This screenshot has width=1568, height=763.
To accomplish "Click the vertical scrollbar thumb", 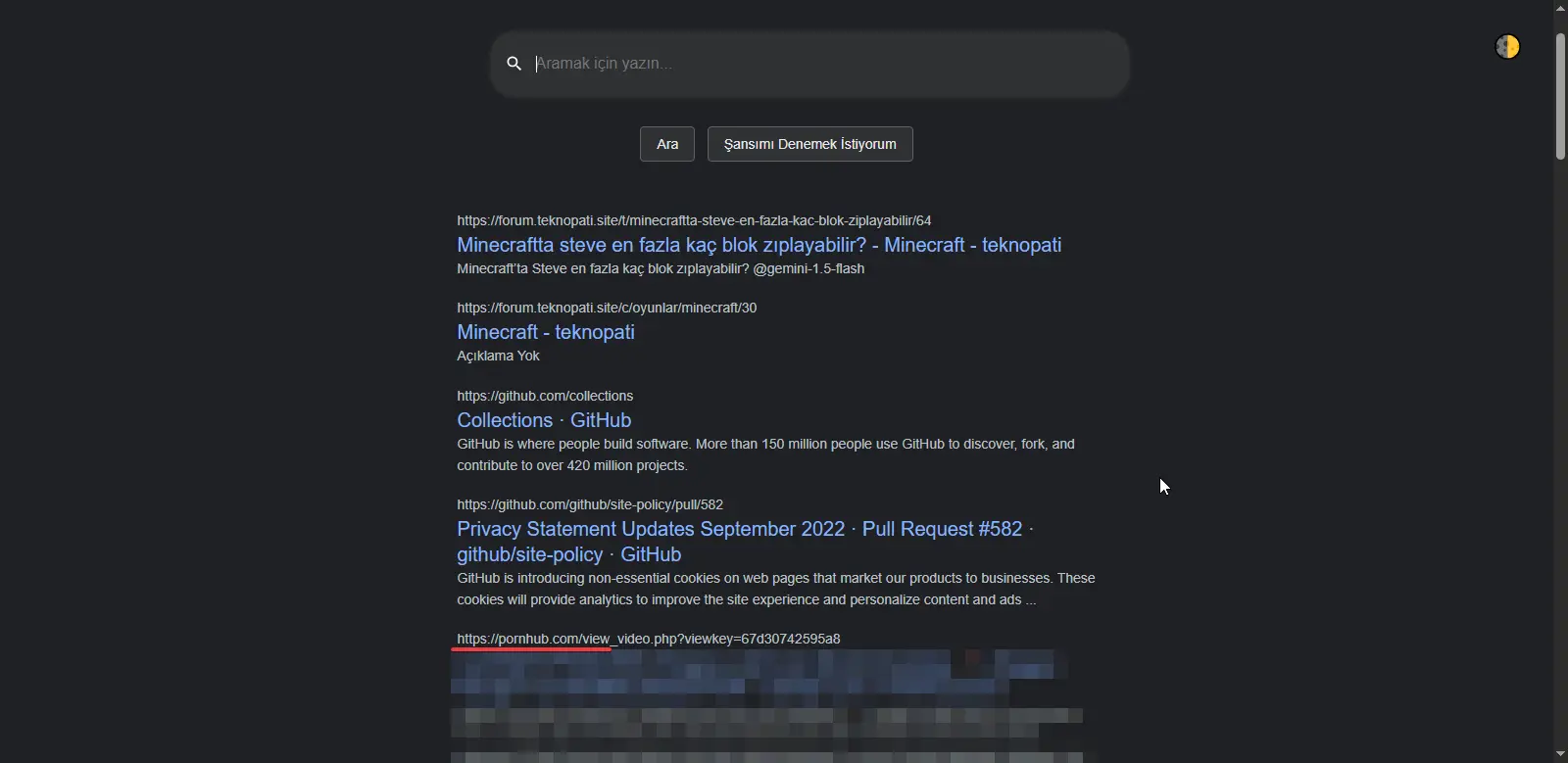I will point(1560,96).
